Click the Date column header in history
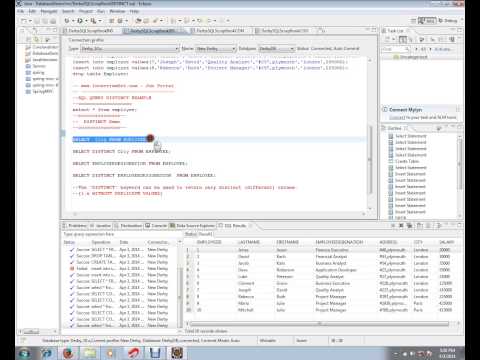The height and width of the screenshot is (360, 480). [x=124, y=242]
